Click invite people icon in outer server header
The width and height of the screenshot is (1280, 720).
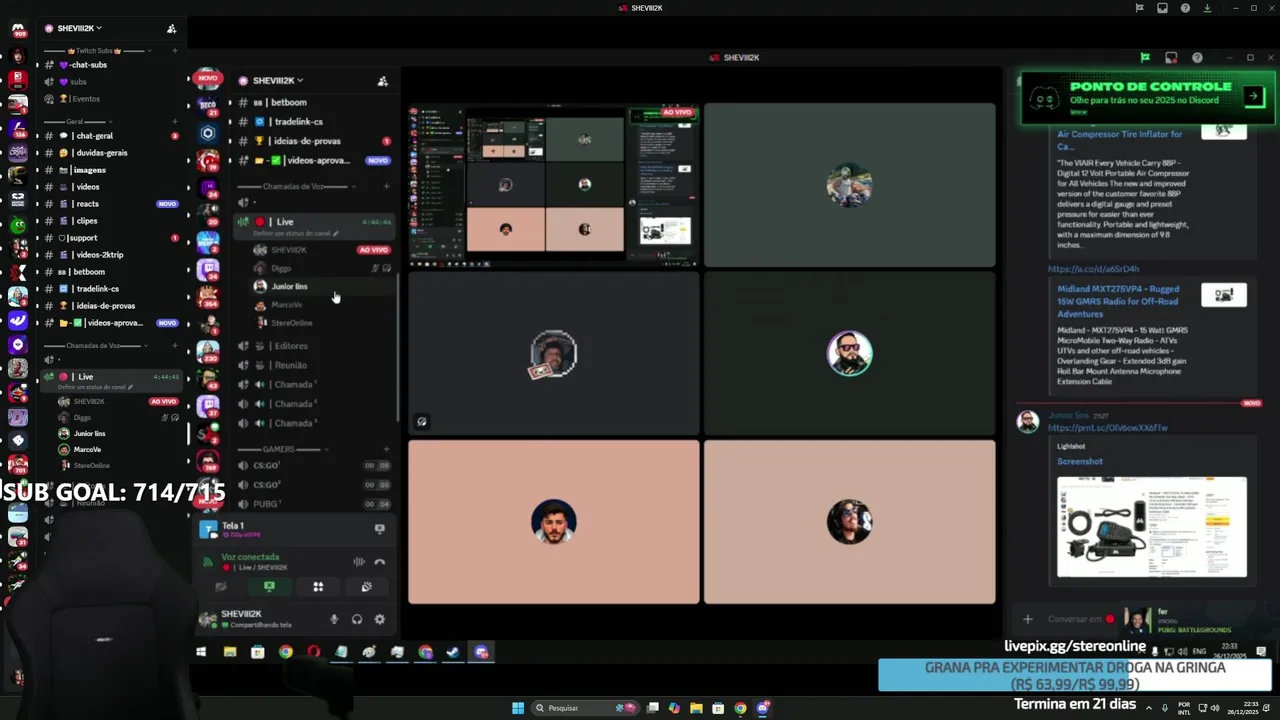tap(171, 29)
